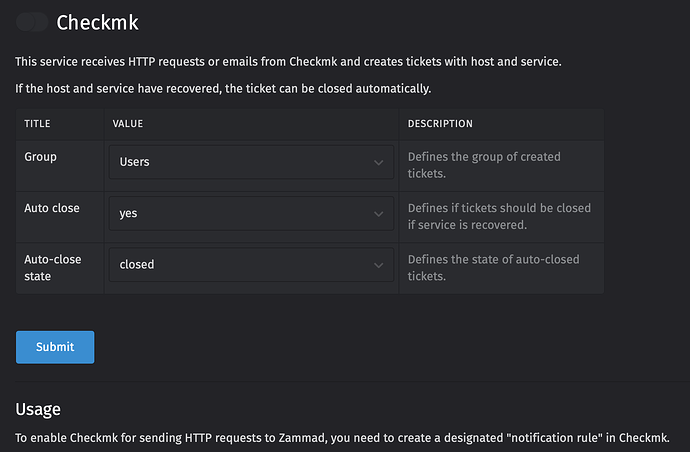Open the Group dropdown showing Users
Image resolution: width=690 pixels, height=452 pixels.
point(250,162)
